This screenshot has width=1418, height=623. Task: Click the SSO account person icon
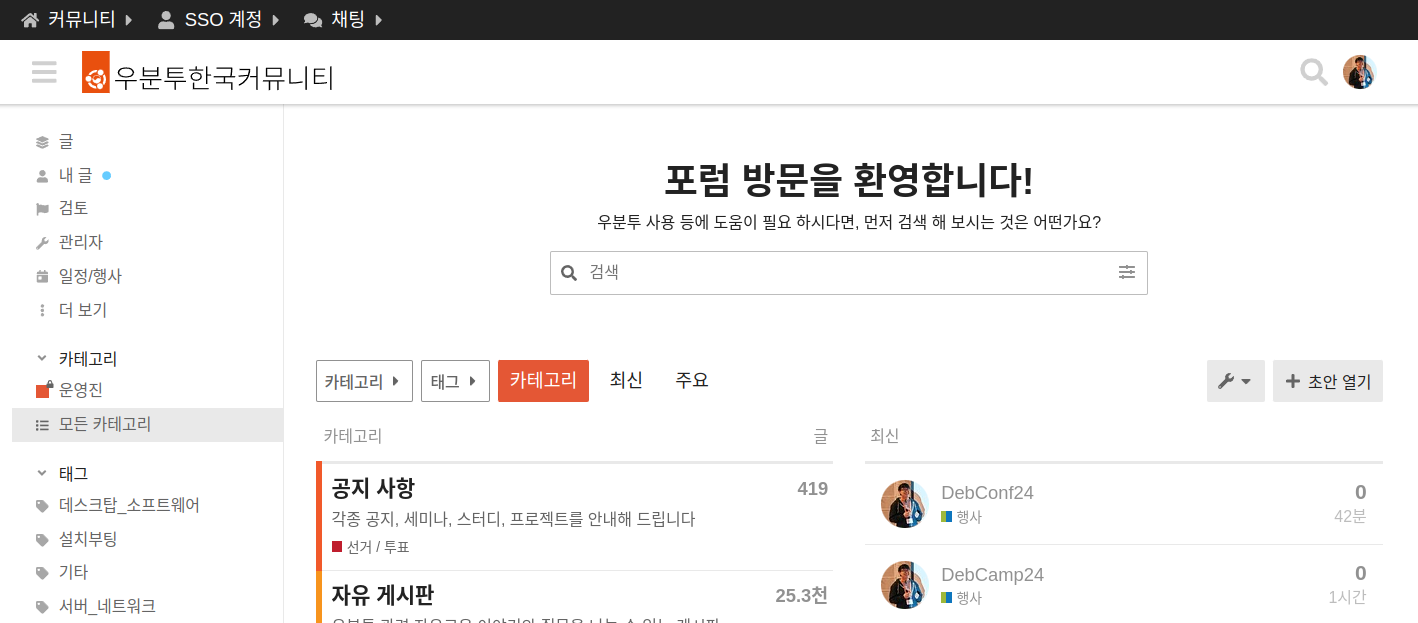(166, 20)
